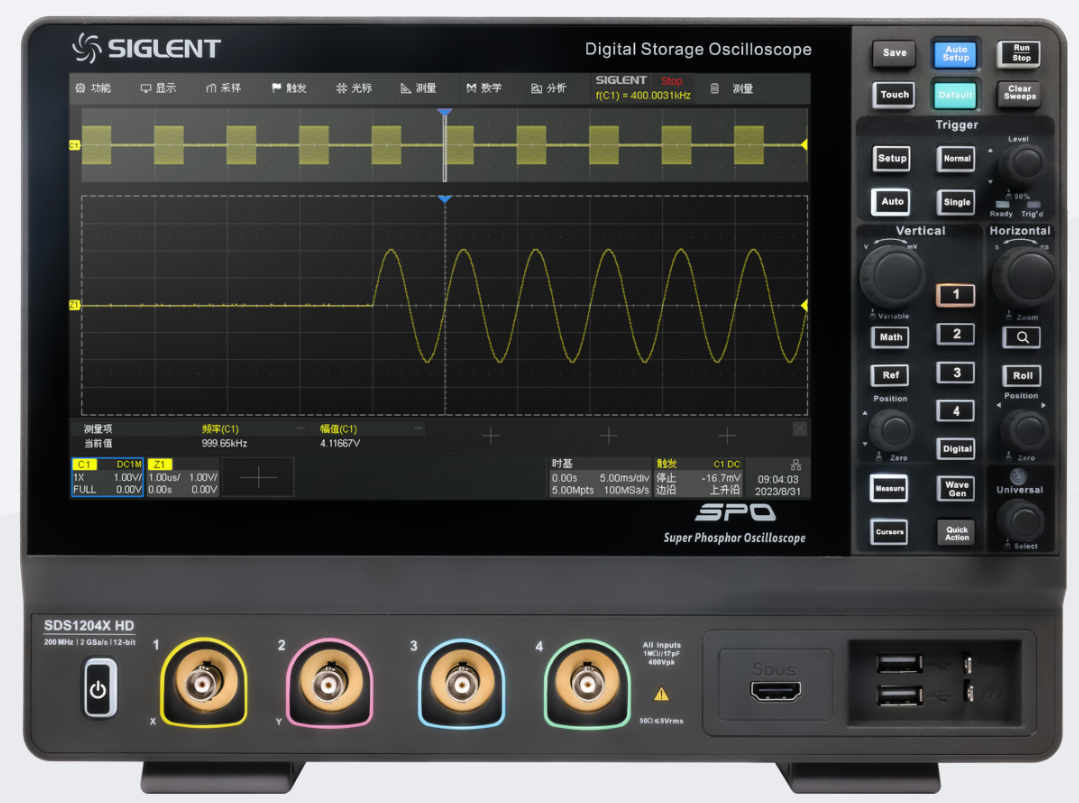Screen dimensions: 1079x803
Task: Open the 触发 trigger info box
Action: 698,477
